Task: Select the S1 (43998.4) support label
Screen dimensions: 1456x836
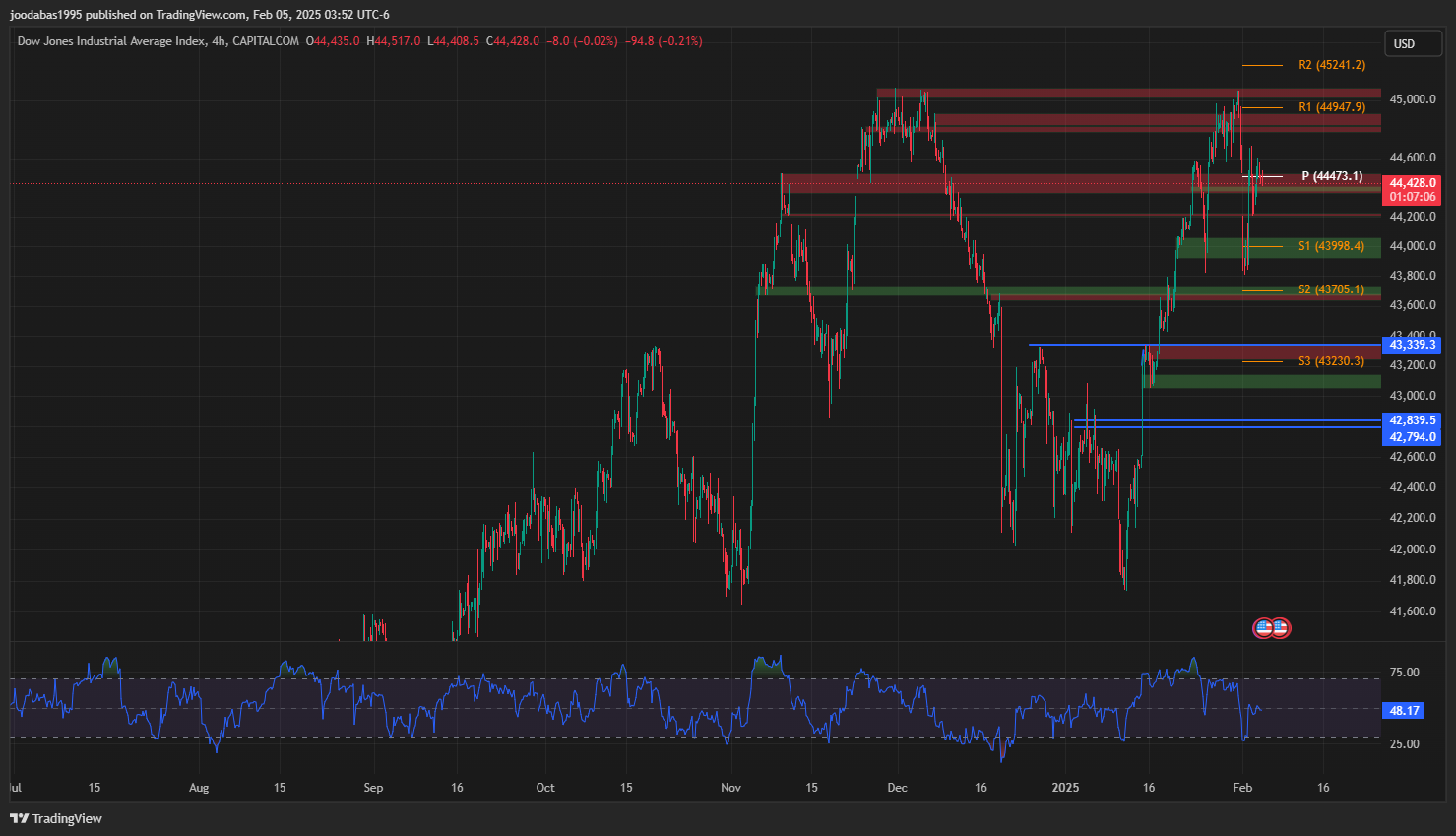Action: 1331,246
